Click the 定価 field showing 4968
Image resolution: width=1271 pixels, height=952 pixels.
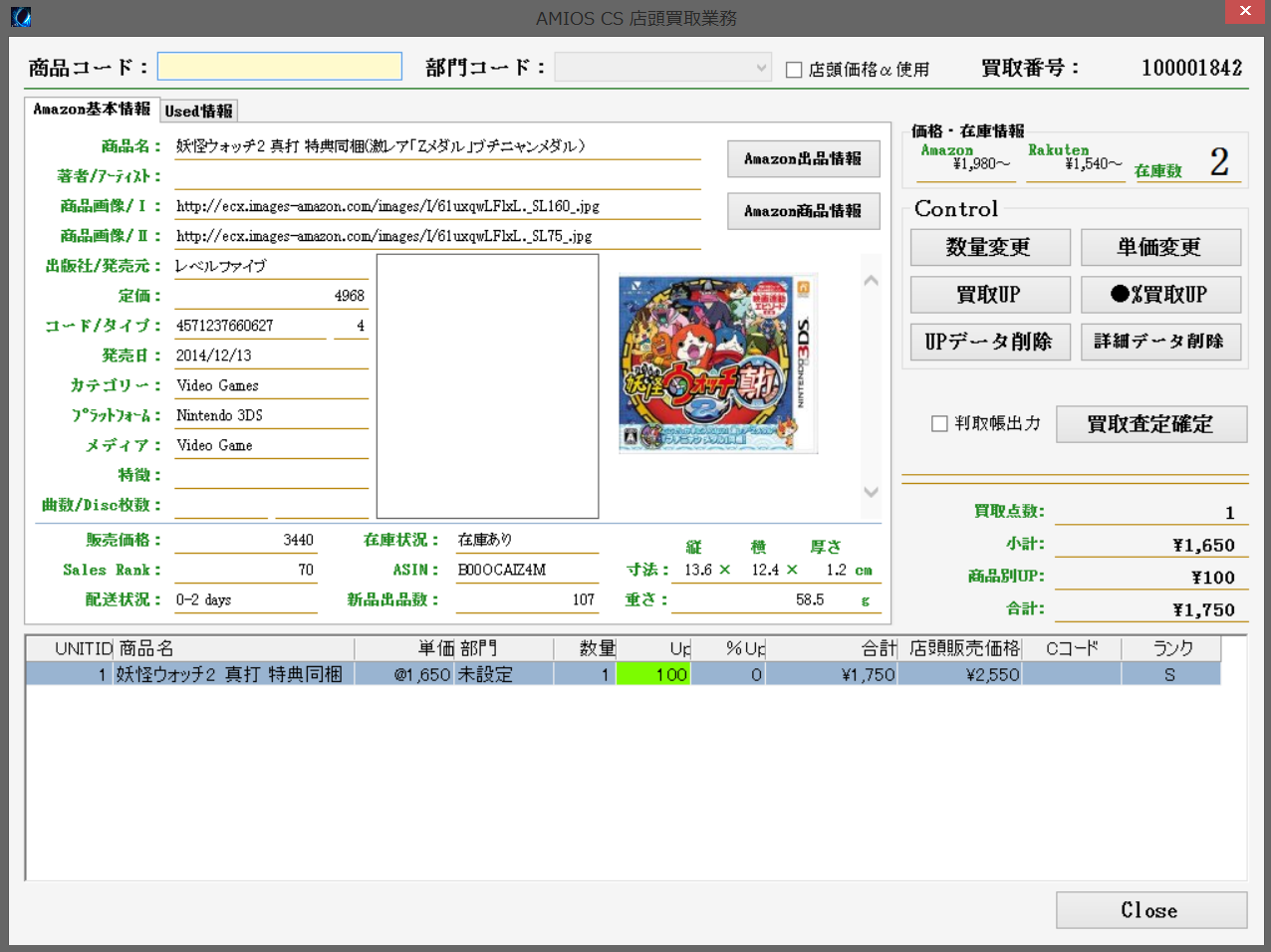(271, 296)
